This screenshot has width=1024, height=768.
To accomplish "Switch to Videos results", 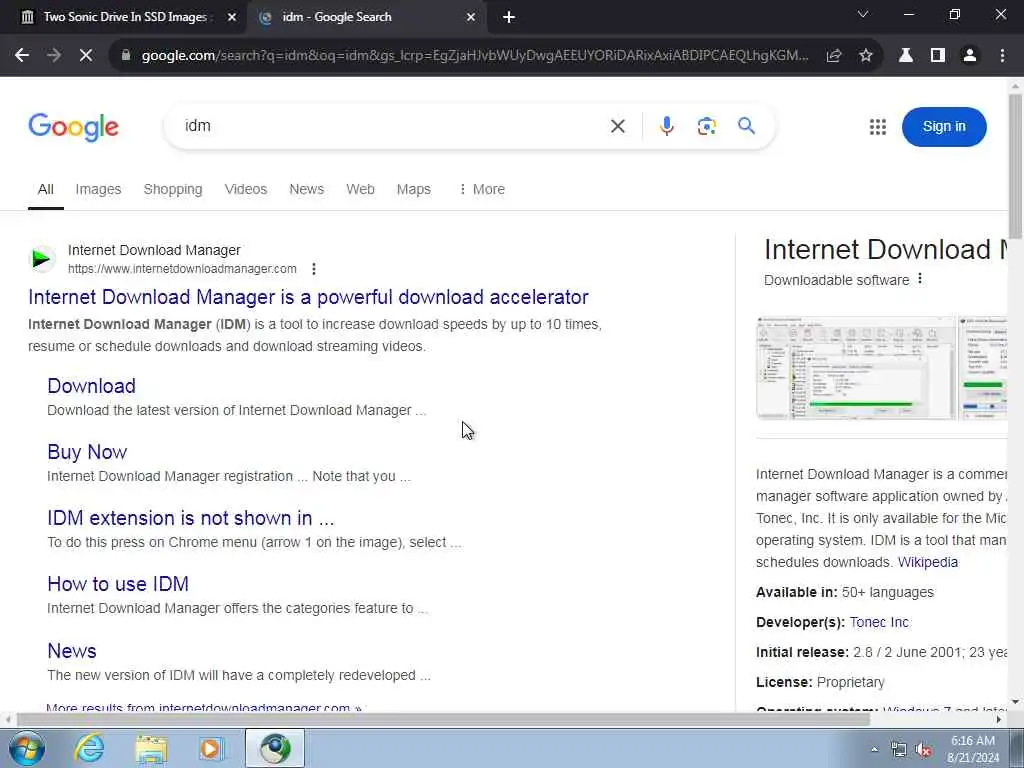I will pyautogui.click(x=246, y=189).
